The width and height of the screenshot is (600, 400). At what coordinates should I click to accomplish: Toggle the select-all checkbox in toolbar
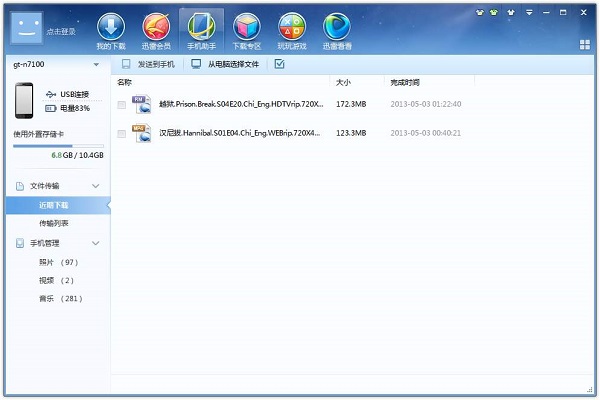(x=279, y=64)
